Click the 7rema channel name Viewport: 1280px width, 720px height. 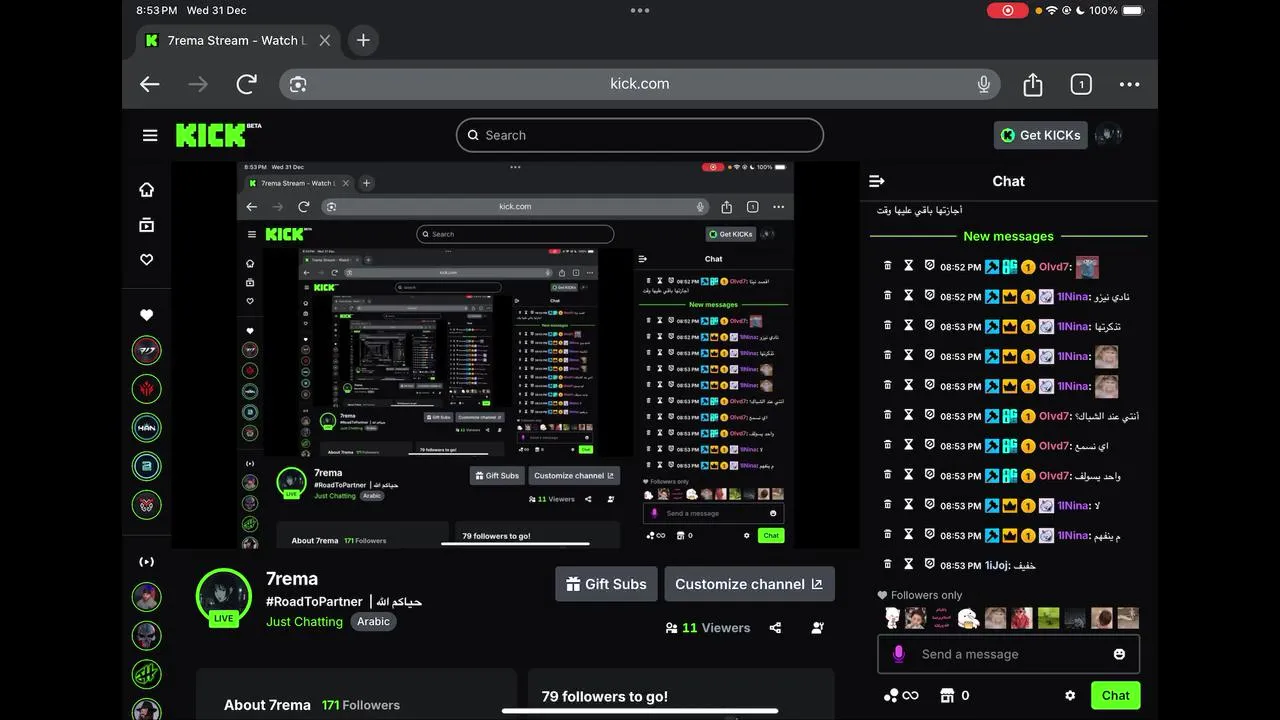[292, 579]
